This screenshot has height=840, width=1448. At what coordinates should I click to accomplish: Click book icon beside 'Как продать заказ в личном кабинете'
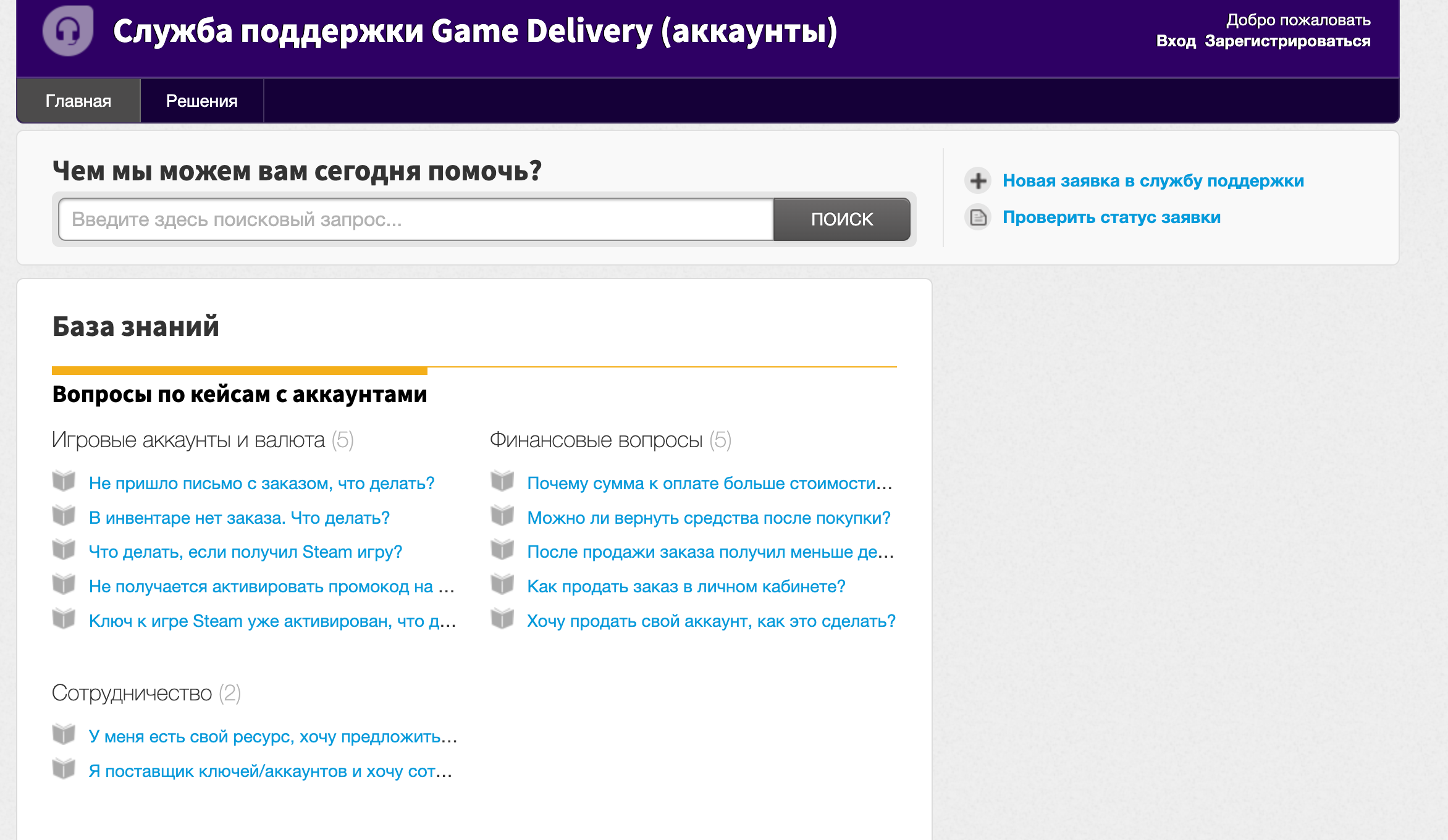(502, 584)
